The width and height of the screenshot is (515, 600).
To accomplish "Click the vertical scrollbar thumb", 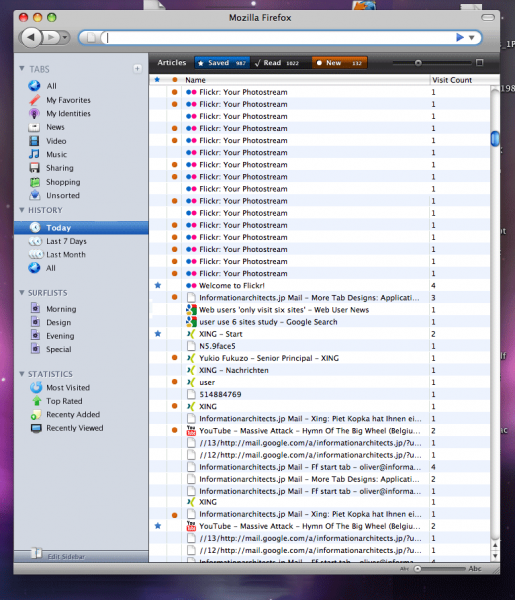I will click(495, 139).
